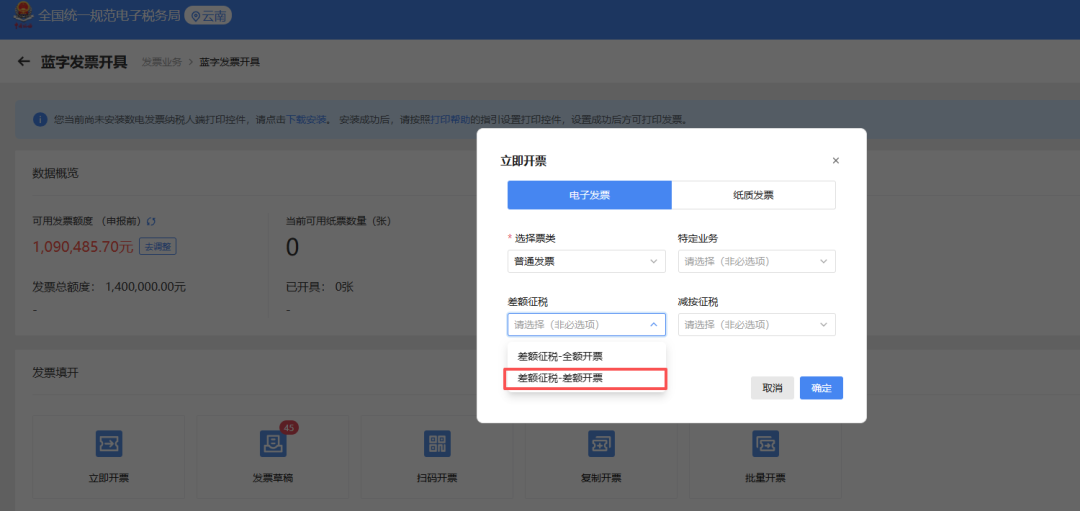This screenshot has height=511, width=1080.
Task: Refresh the available invoice quota
Action: point(152,222)
